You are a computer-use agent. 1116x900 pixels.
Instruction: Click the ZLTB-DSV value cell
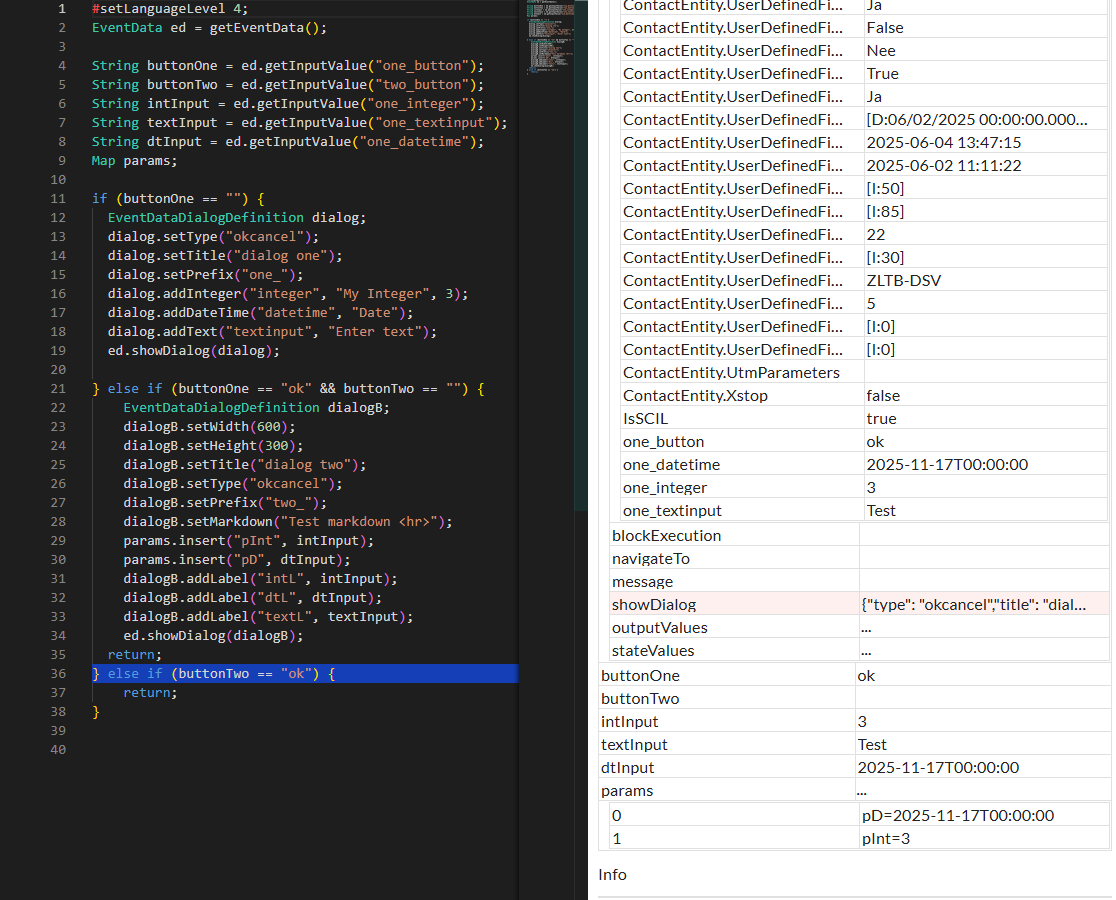point(903,280)
